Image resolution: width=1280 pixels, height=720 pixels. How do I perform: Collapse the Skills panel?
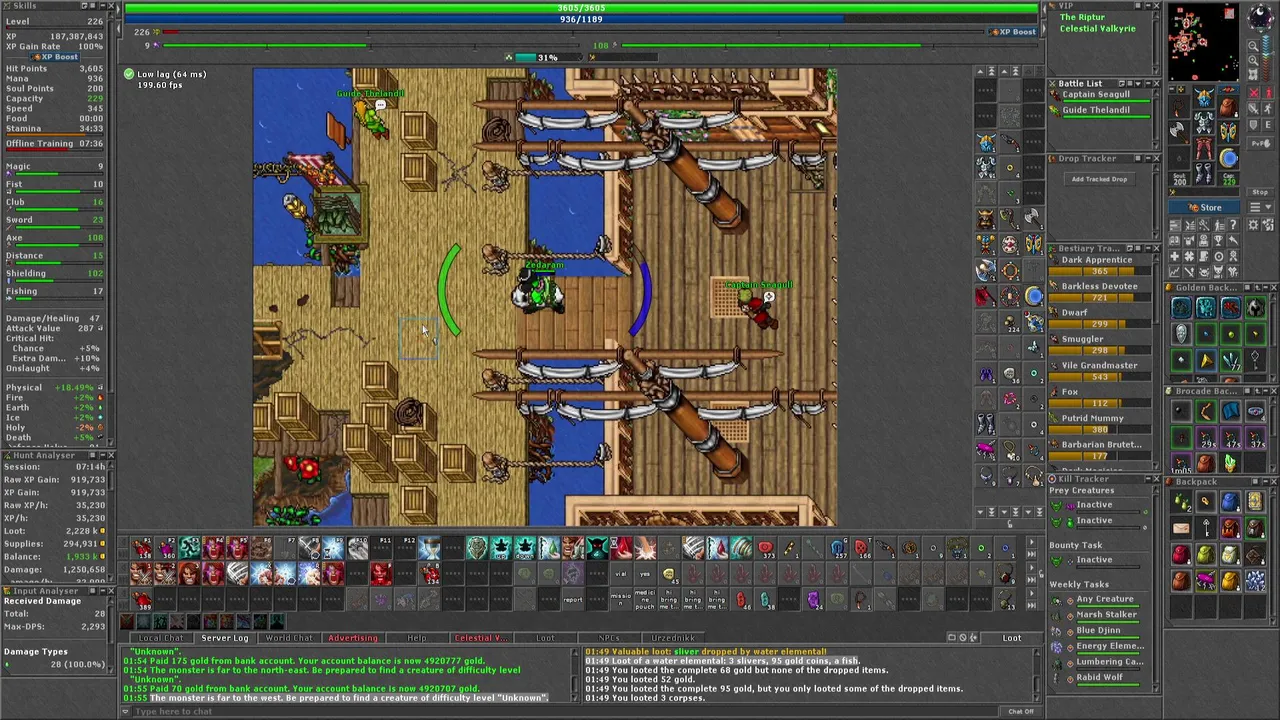click(103, 6)
